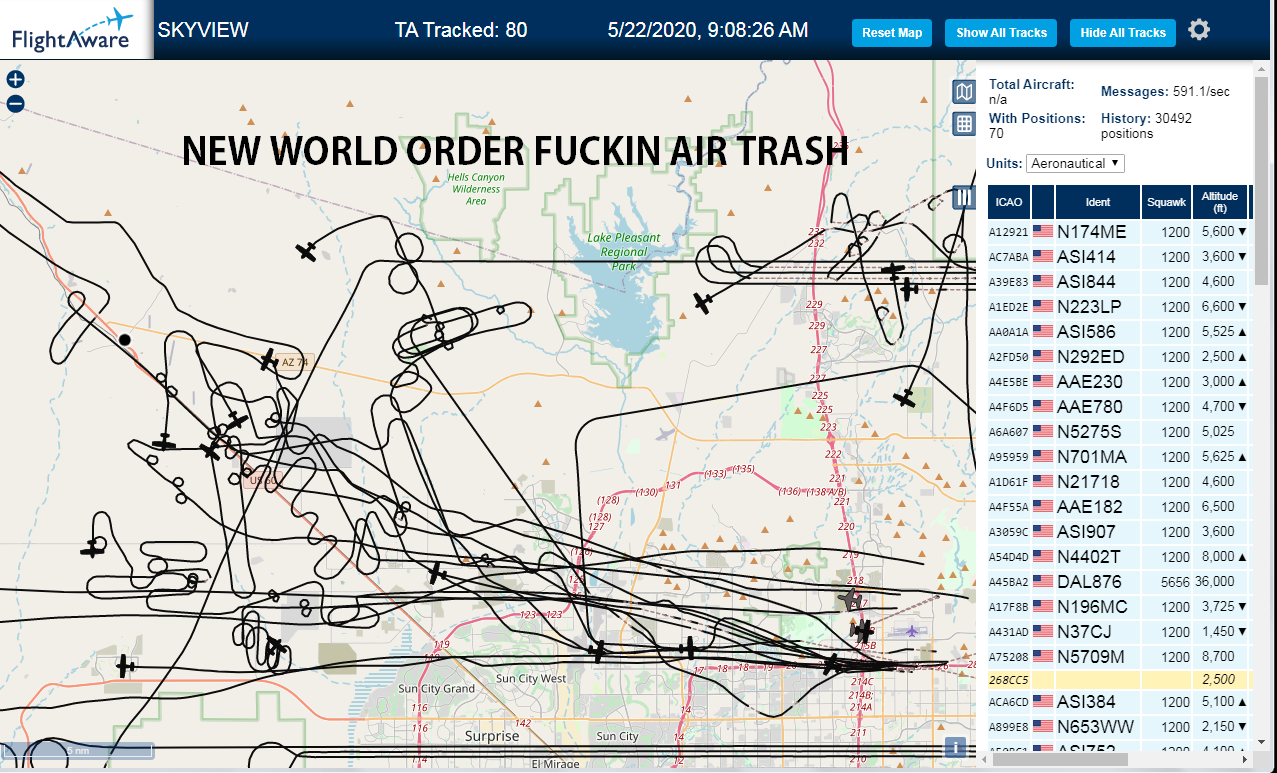Select the N174ME aircraft row
The image size is (1277, 773).
(x=1120, y=232)
